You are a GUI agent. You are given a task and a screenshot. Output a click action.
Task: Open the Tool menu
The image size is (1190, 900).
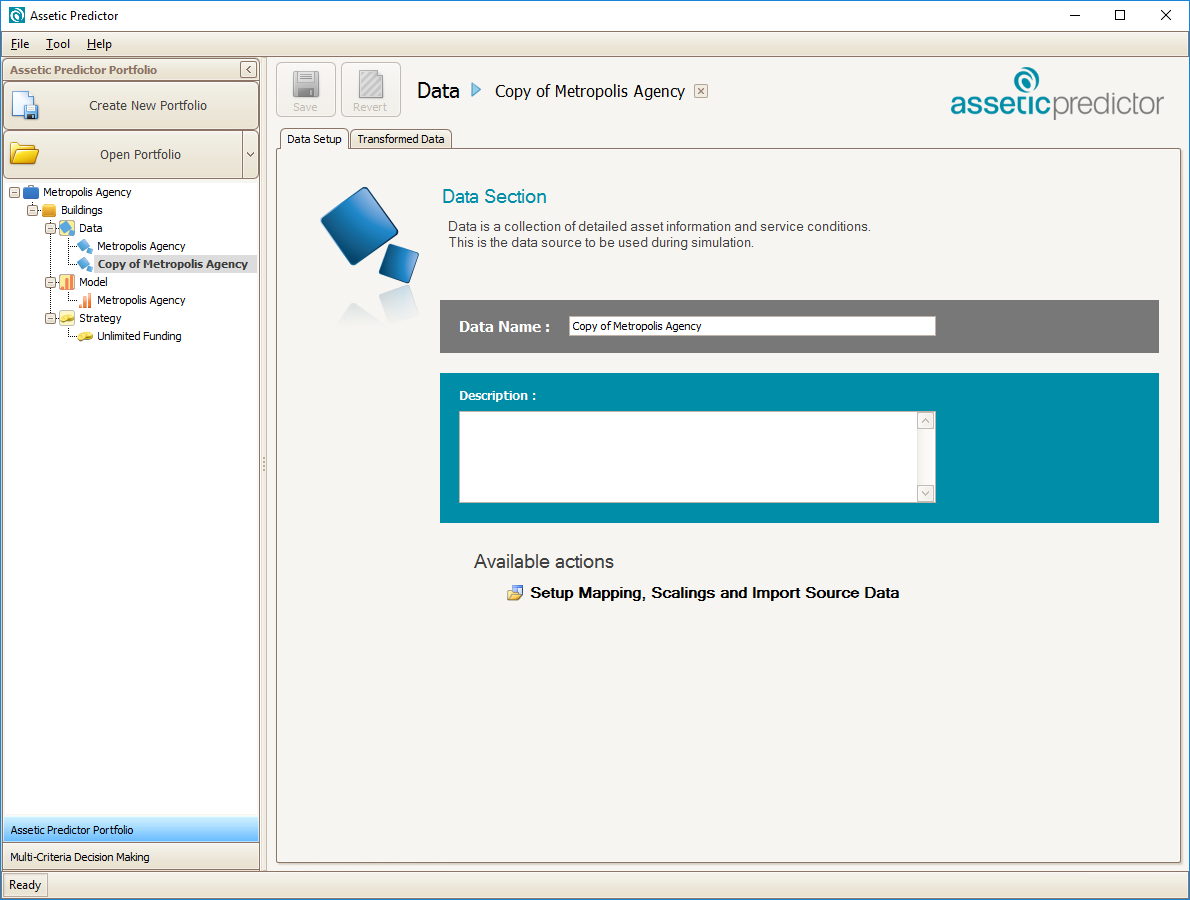coord(58,44)
